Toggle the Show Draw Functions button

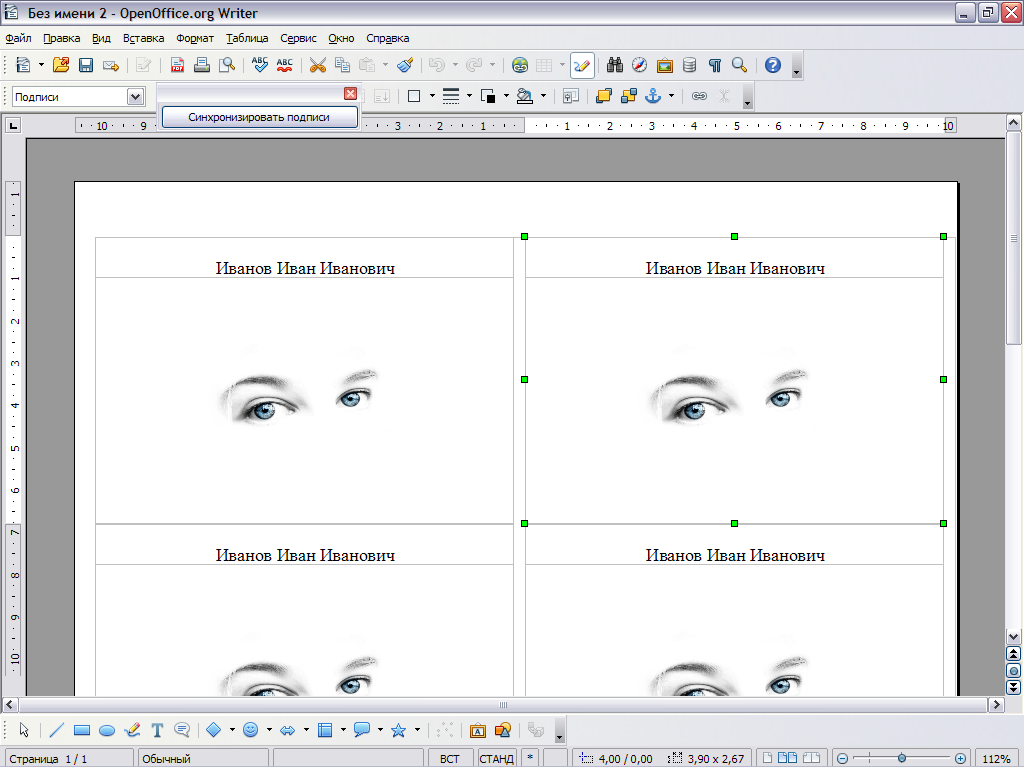[582, 65]
